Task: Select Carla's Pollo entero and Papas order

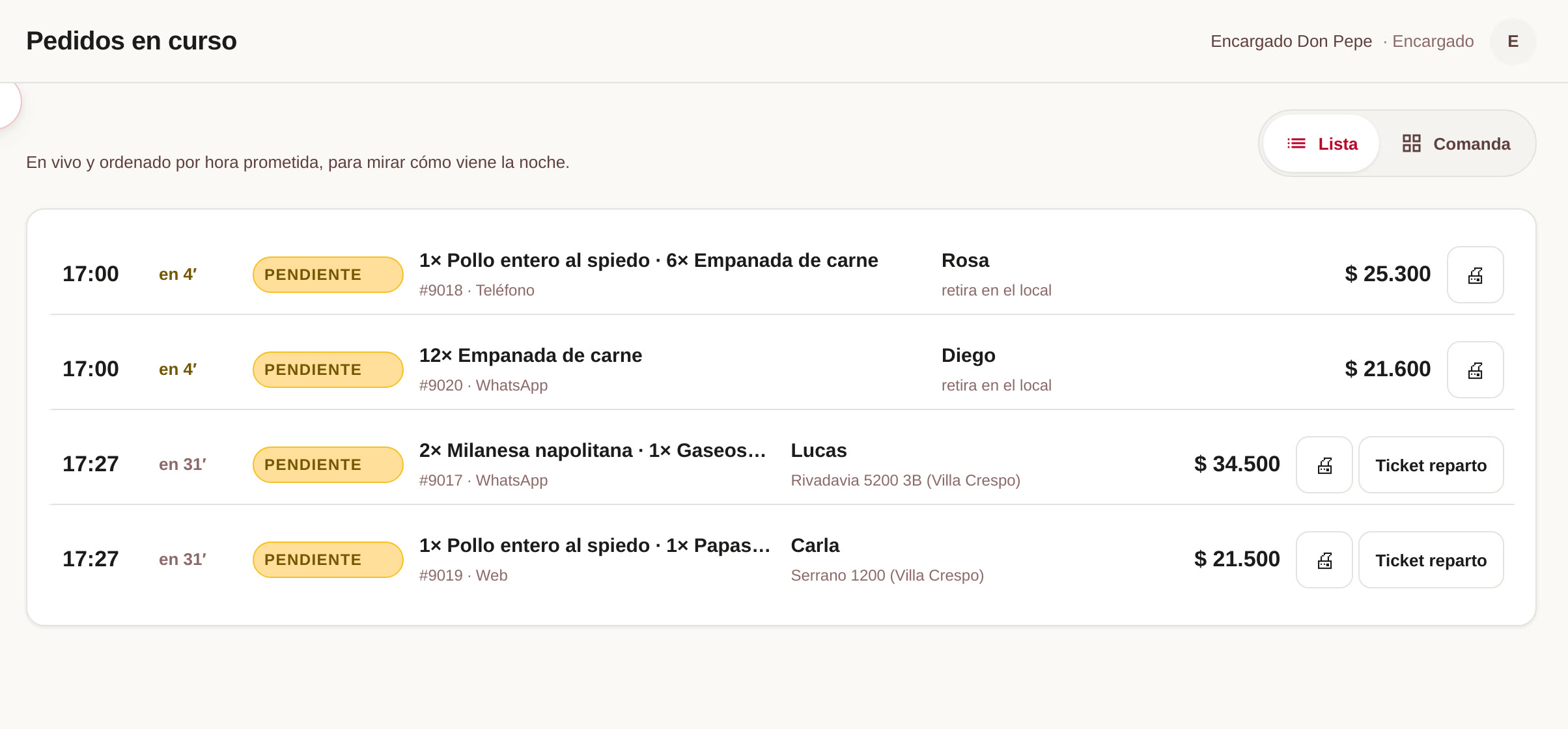Action: tap(595, 545)
